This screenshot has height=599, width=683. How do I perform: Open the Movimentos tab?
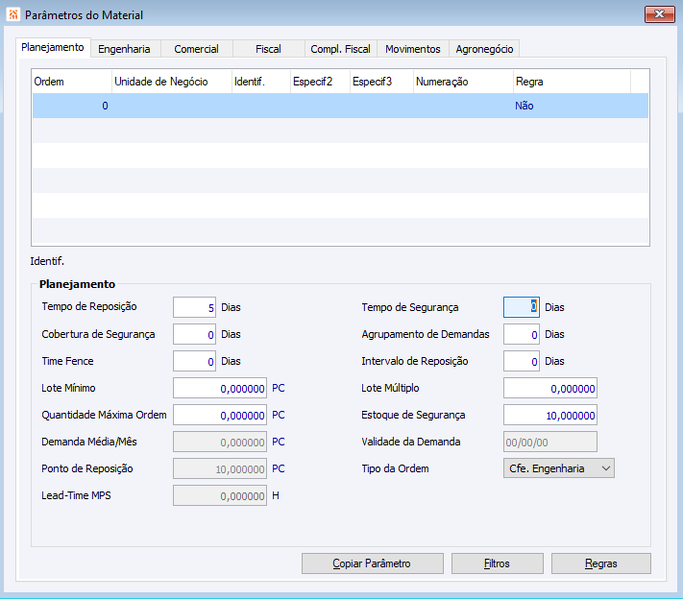click(x=413, y=49)
